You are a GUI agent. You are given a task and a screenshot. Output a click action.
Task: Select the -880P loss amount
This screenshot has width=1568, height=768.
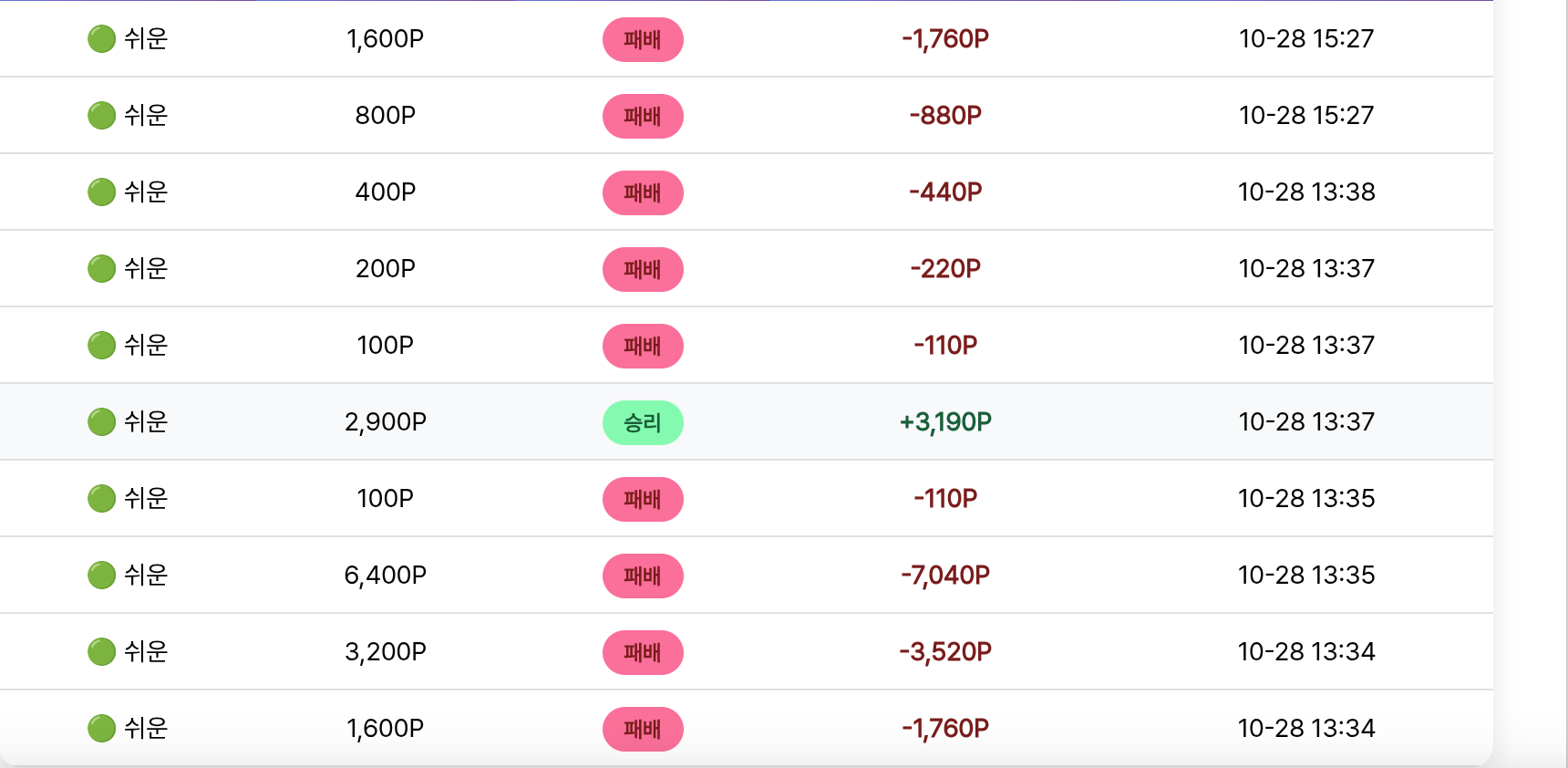pos(945,115)
